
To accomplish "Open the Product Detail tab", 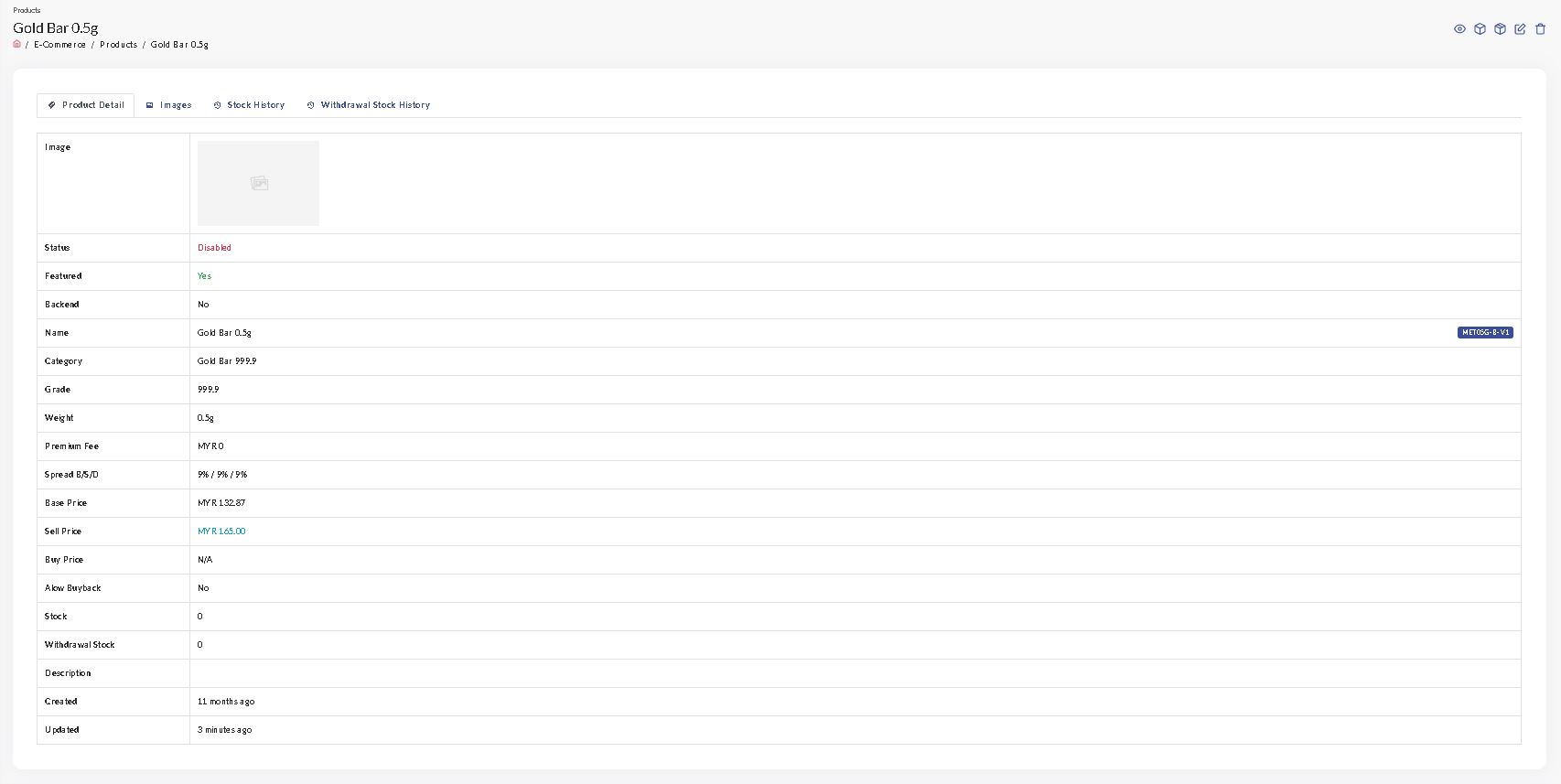I will click(x=85, y=105).
